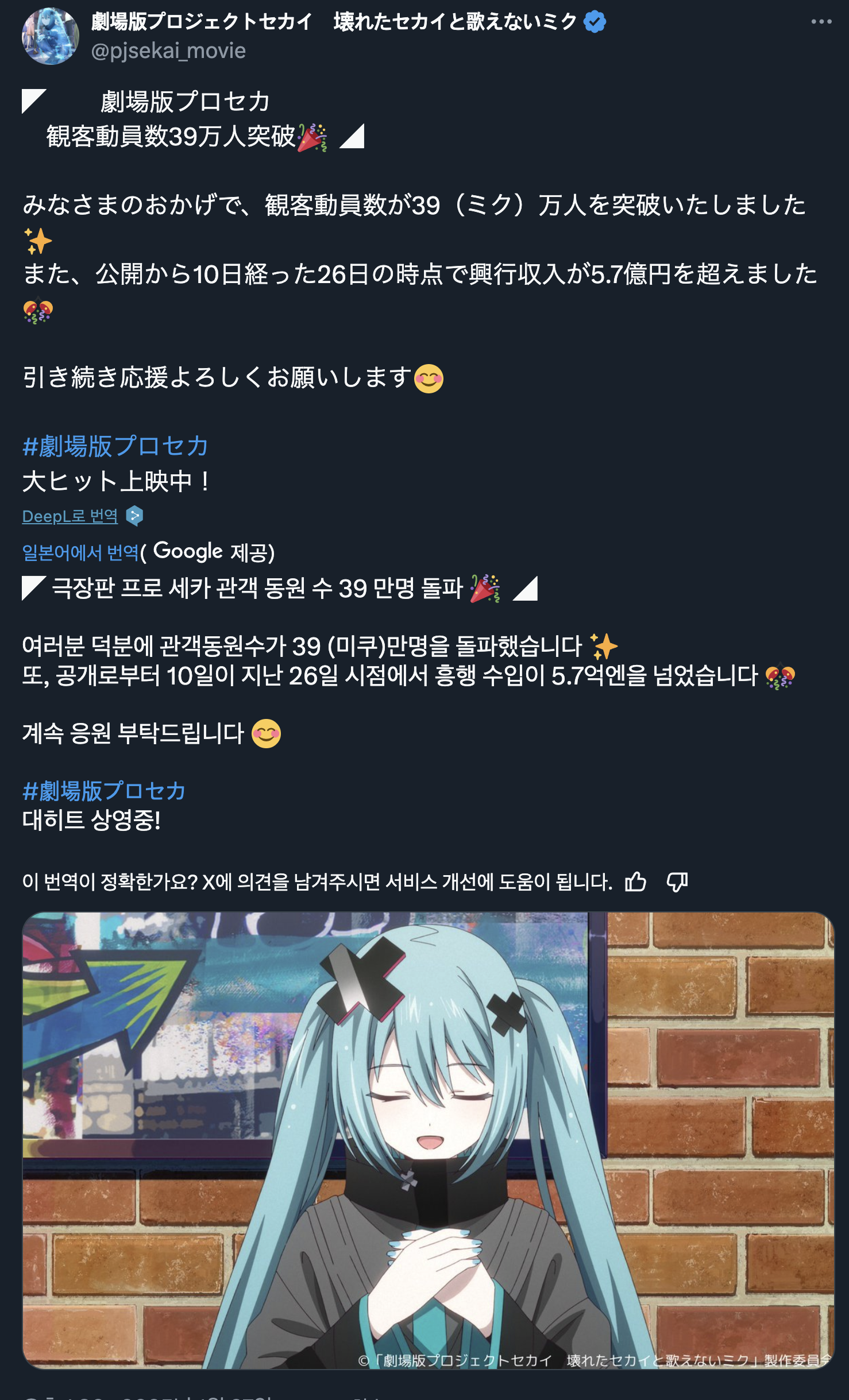Rate translation with thumbs up

(635, 881)
